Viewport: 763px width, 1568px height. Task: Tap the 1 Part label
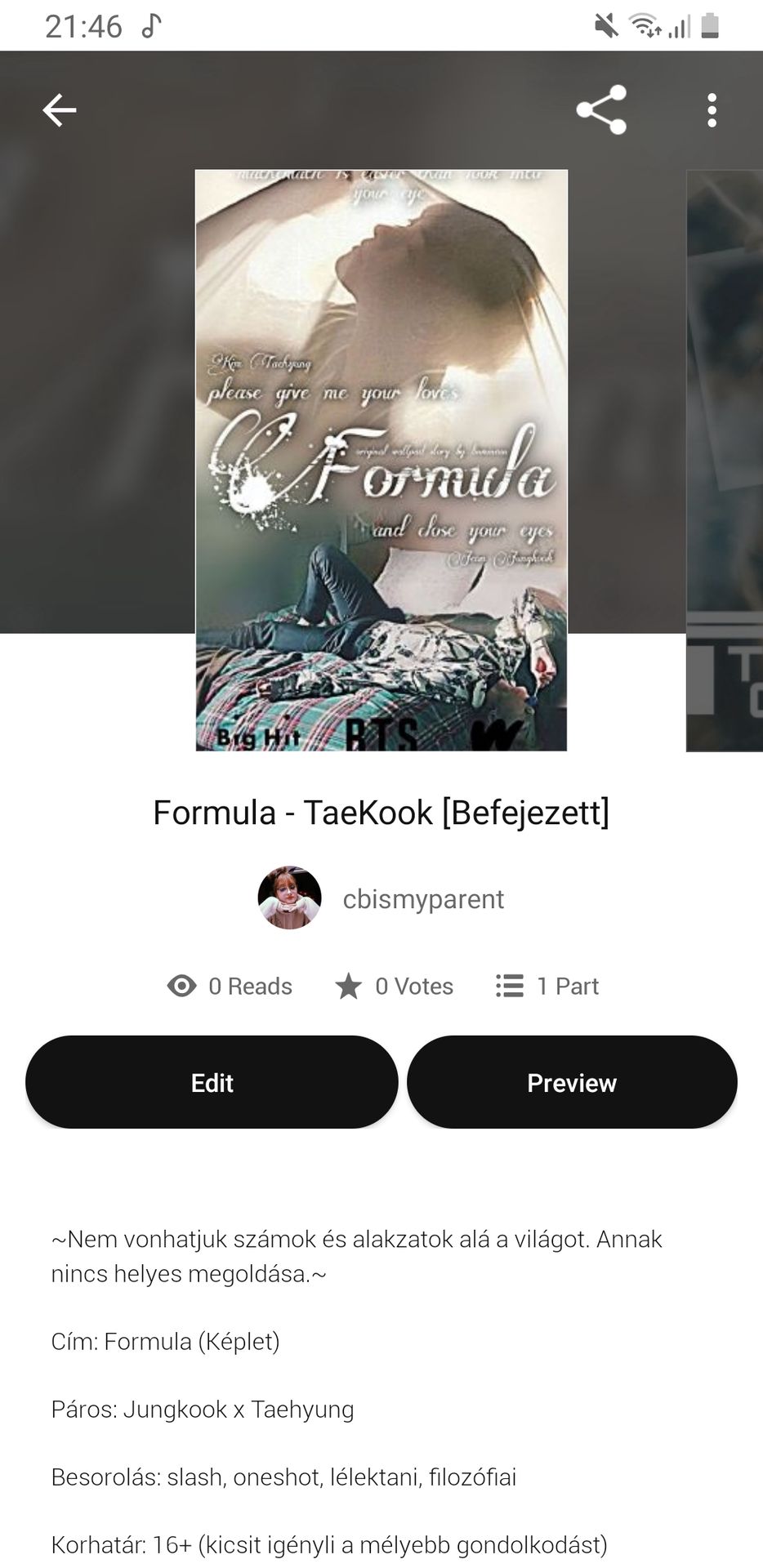568,986
